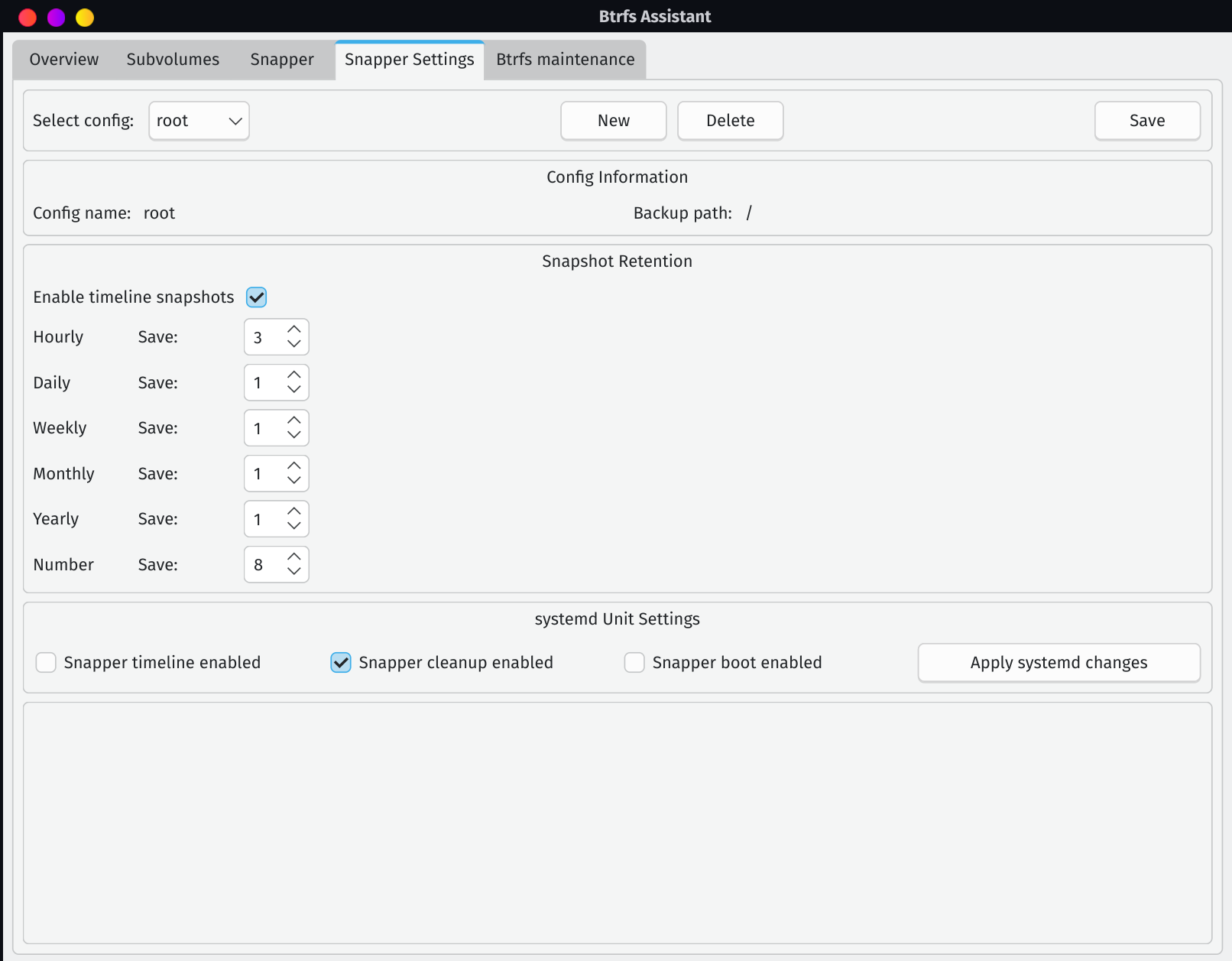Decrease the Daily save count
This screenshot has width=1232, height=961.
(294, 389)
